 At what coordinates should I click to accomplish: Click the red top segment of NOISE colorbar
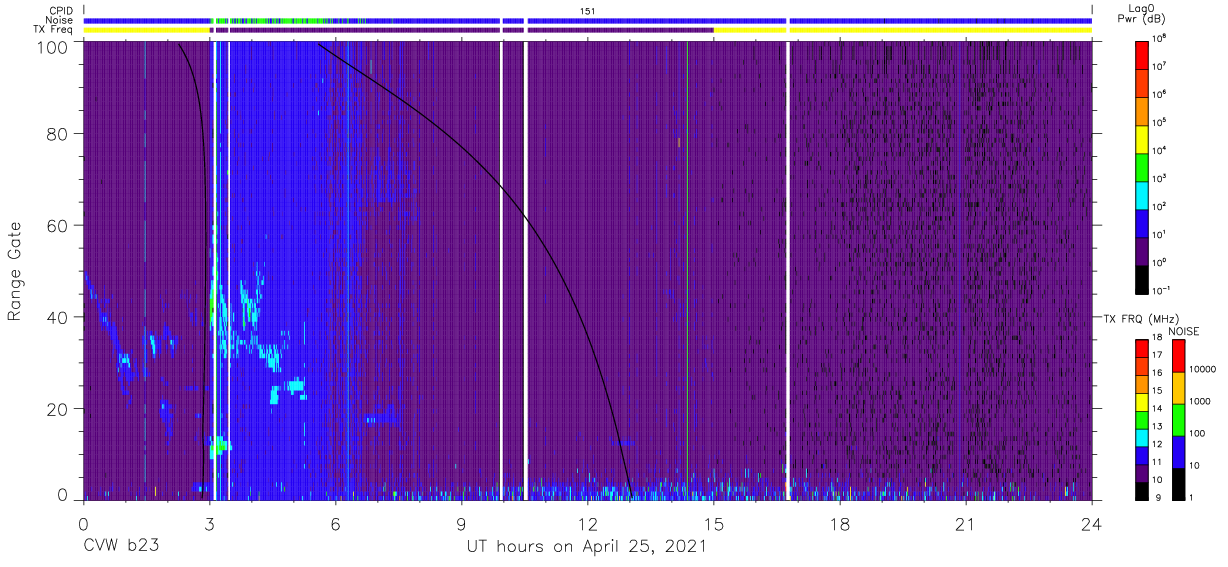(1178, 355)
